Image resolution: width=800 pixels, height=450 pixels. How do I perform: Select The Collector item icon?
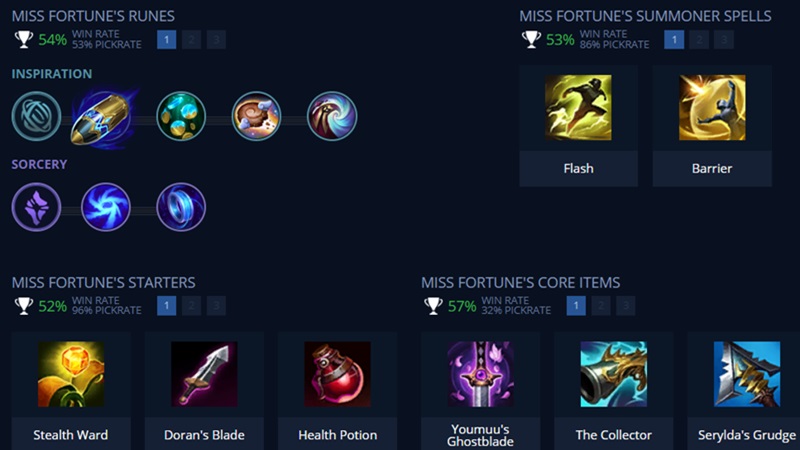coord(613,374)
